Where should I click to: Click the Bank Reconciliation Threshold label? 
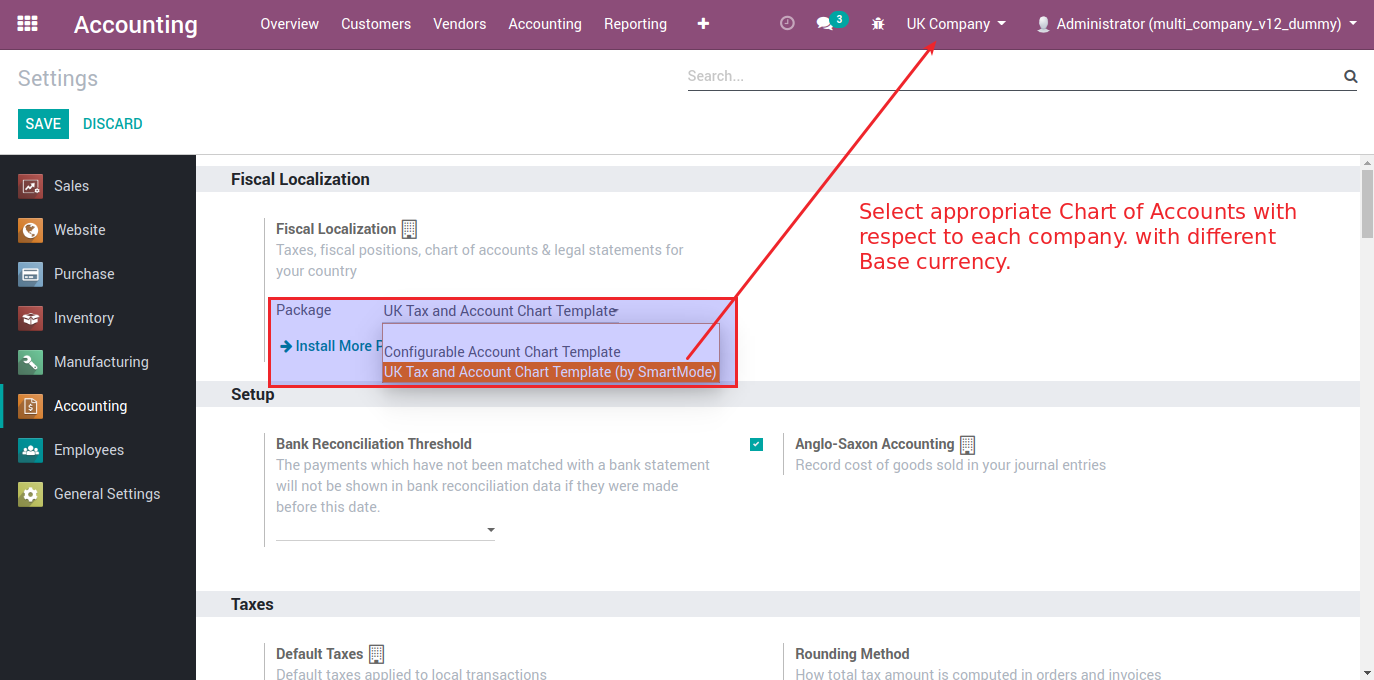[x=374, y=444]
